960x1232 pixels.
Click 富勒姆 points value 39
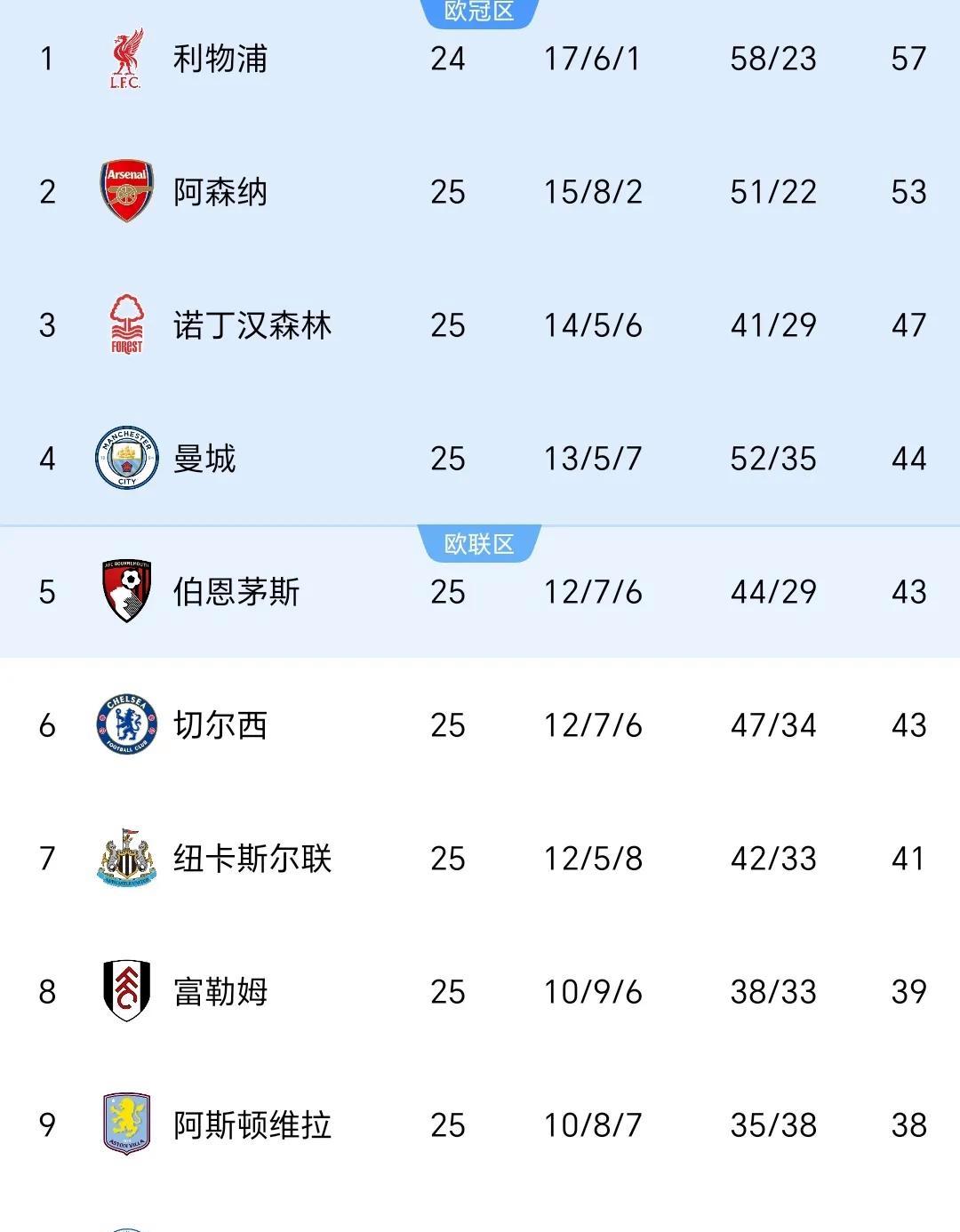pyautogui.click(x=908, y=992)
